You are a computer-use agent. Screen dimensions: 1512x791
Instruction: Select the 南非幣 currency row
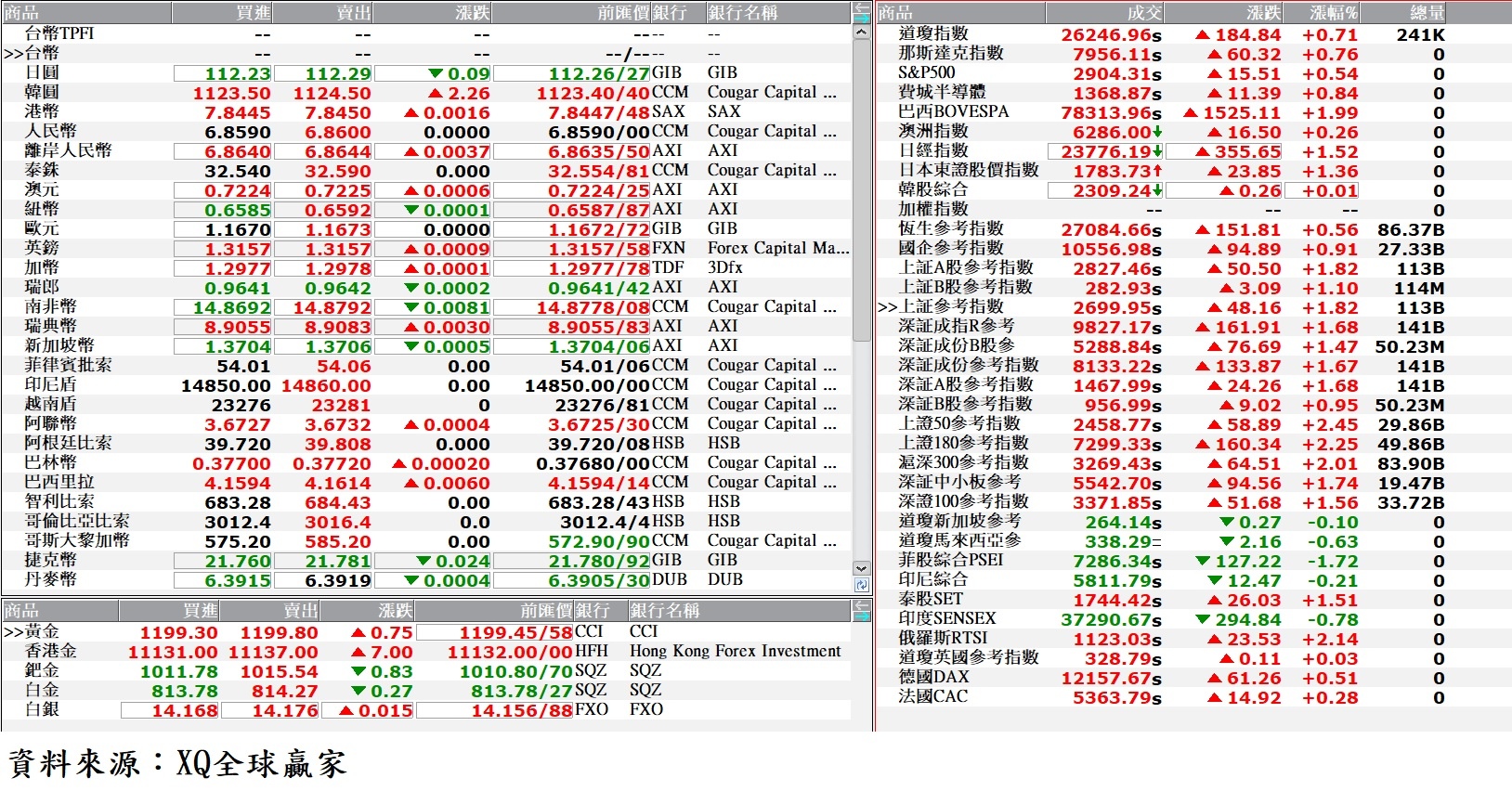(426, 306)
